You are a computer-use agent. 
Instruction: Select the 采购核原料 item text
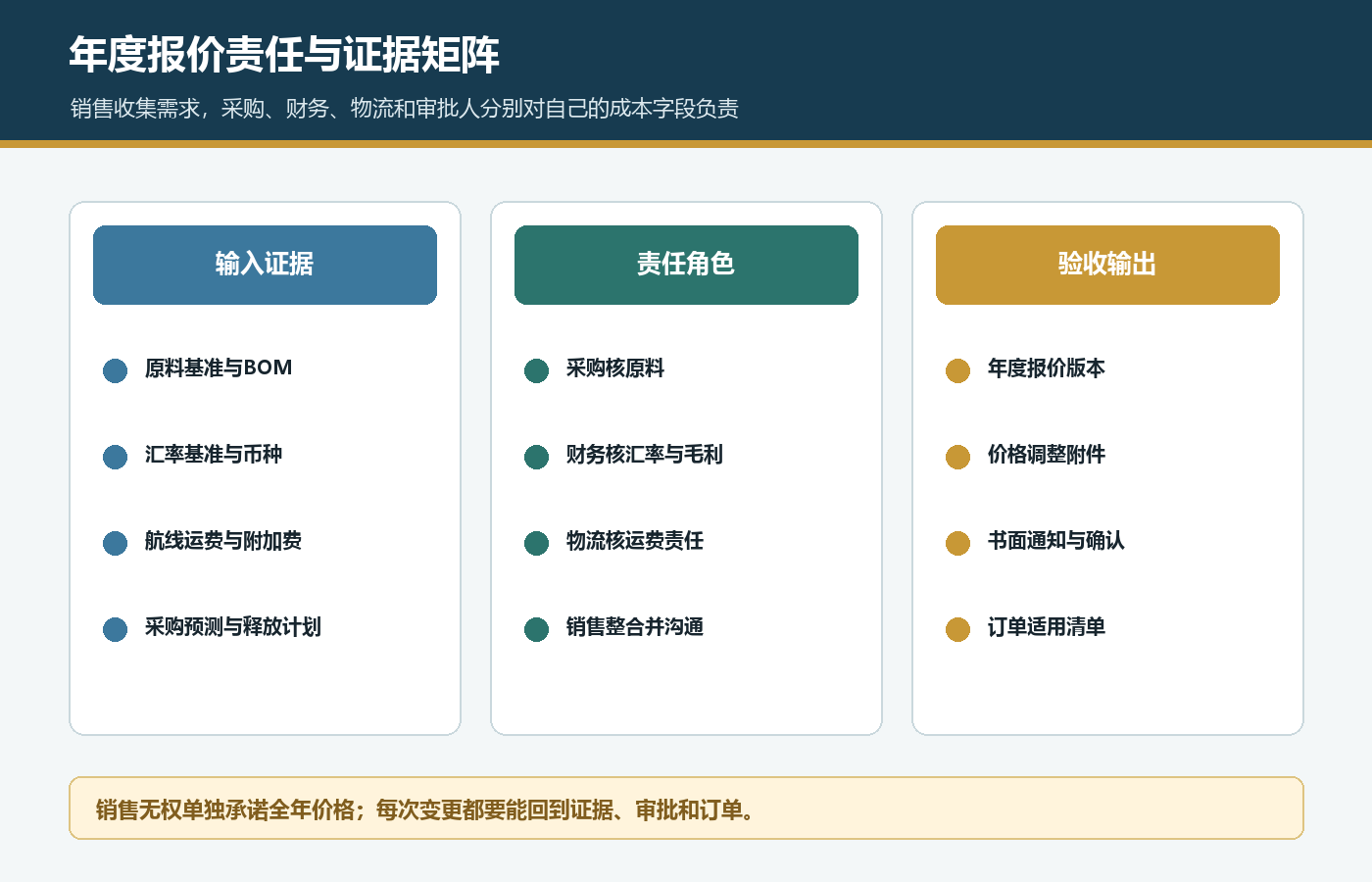pyautogui.click(x=615, y=368)
